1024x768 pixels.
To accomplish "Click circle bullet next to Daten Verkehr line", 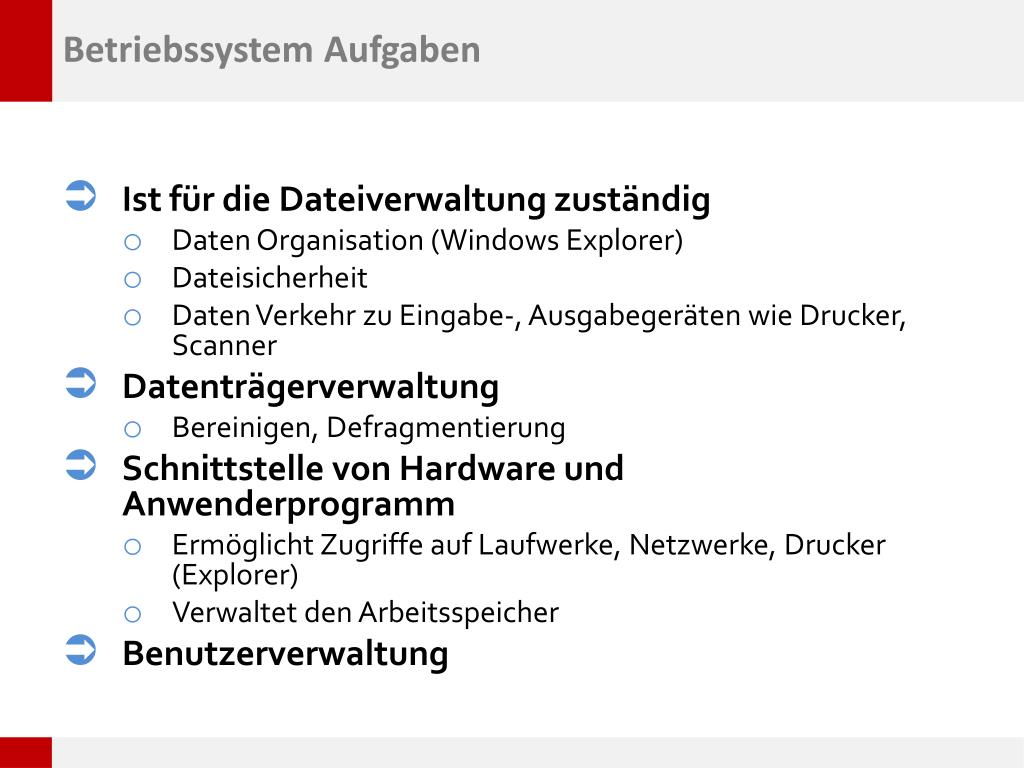I will pyautogui.click(x=133, y=317).
